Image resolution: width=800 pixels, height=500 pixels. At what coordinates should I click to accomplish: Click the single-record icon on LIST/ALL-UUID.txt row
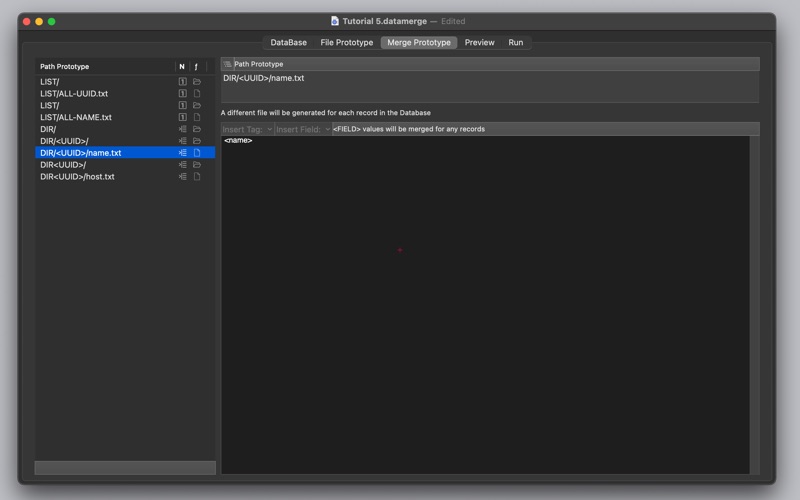(182, 93)
